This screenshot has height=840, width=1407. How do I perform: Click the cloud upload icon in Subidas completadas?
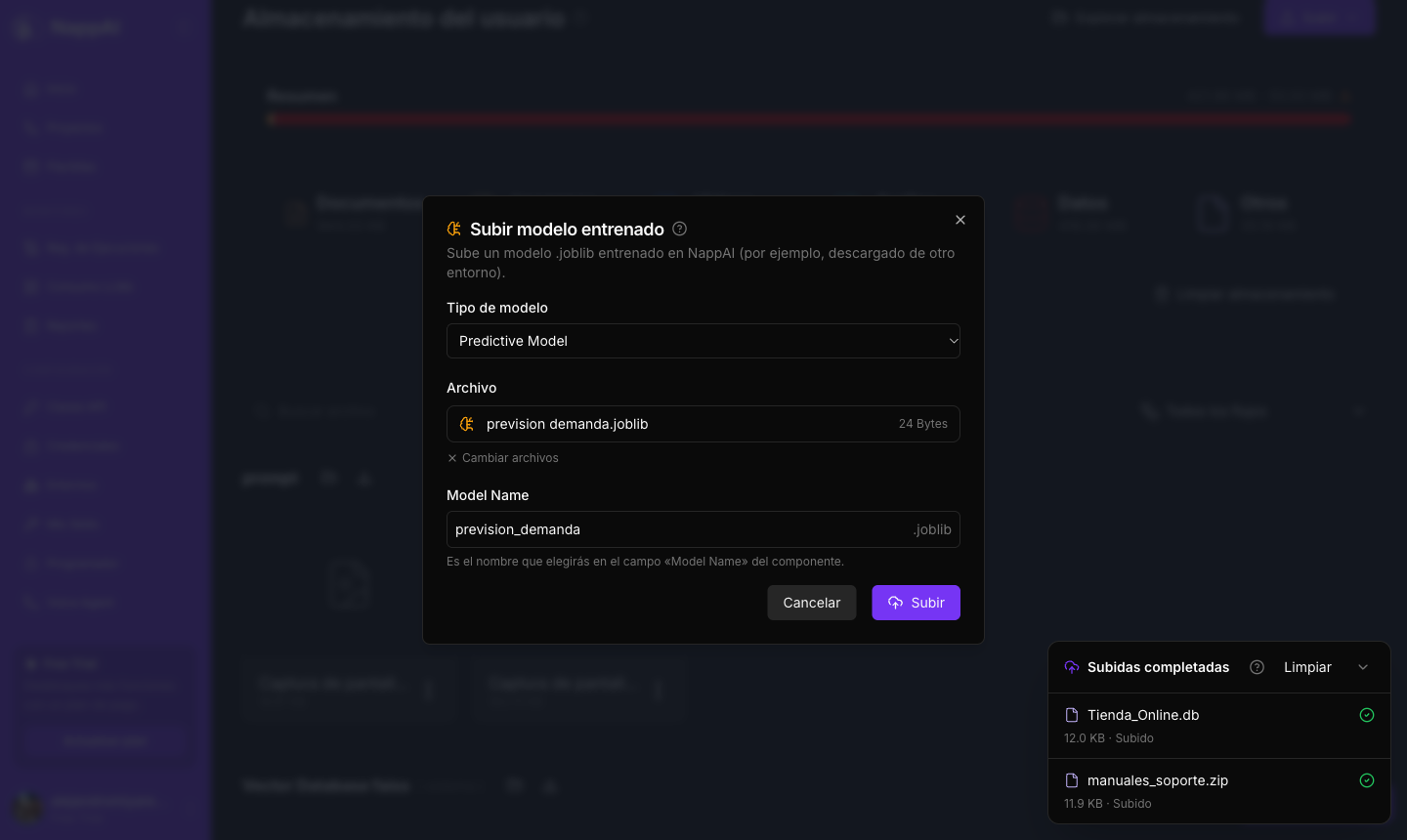click(x=1072, y=667)
